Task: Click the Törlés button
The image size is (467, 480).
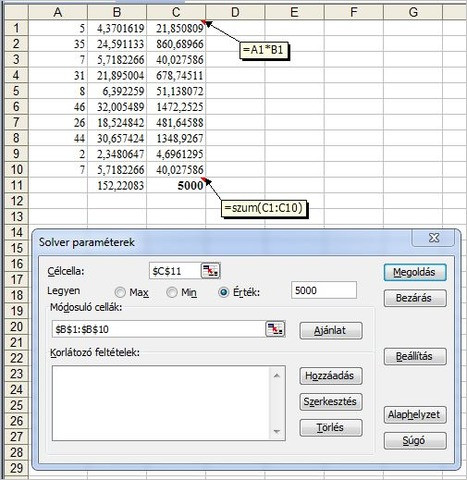Action: click(331, 428)
